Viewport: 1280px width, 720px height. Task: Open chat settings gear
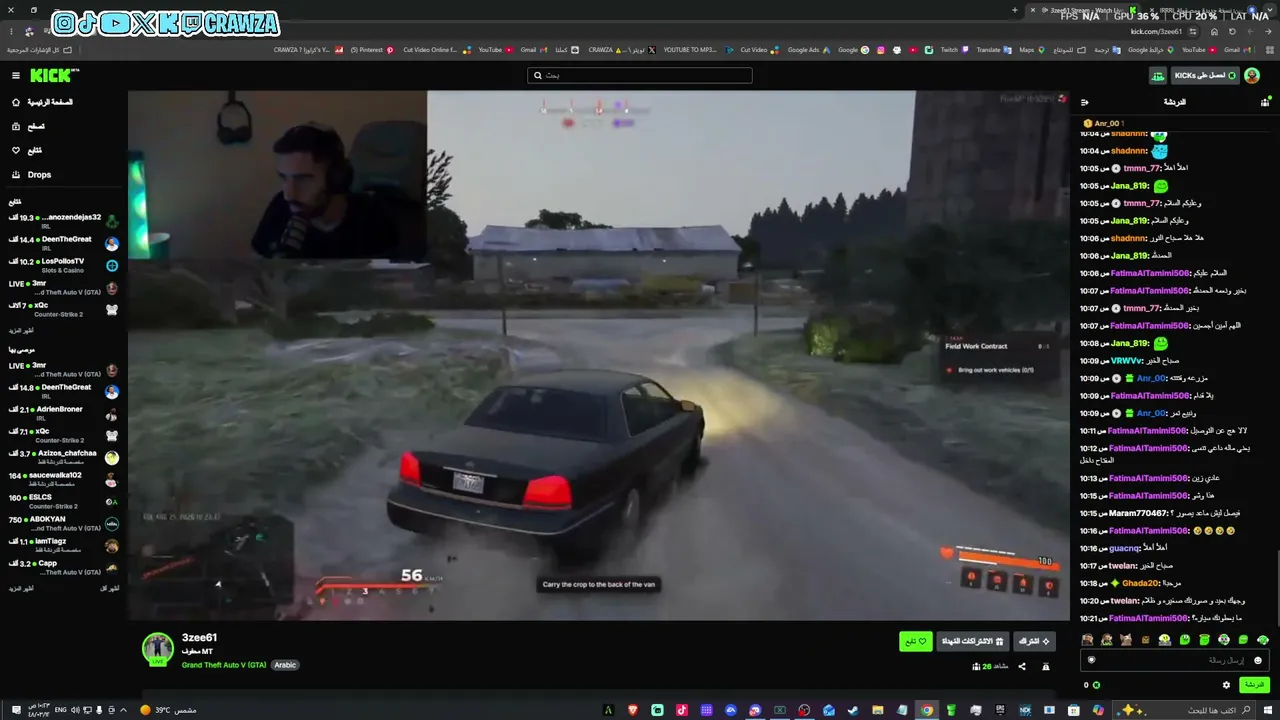tap(1226, 685)
